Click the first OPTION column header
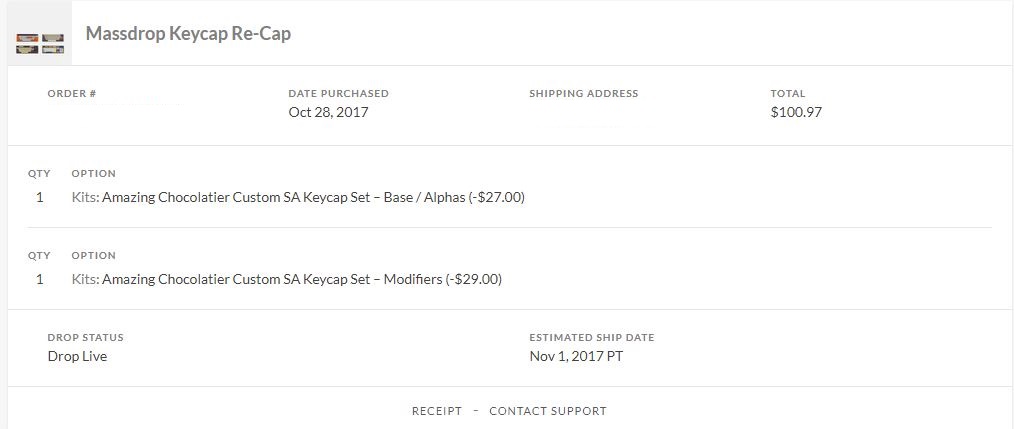The width and height of the screenshot is (1014, 429). [94, 174]
